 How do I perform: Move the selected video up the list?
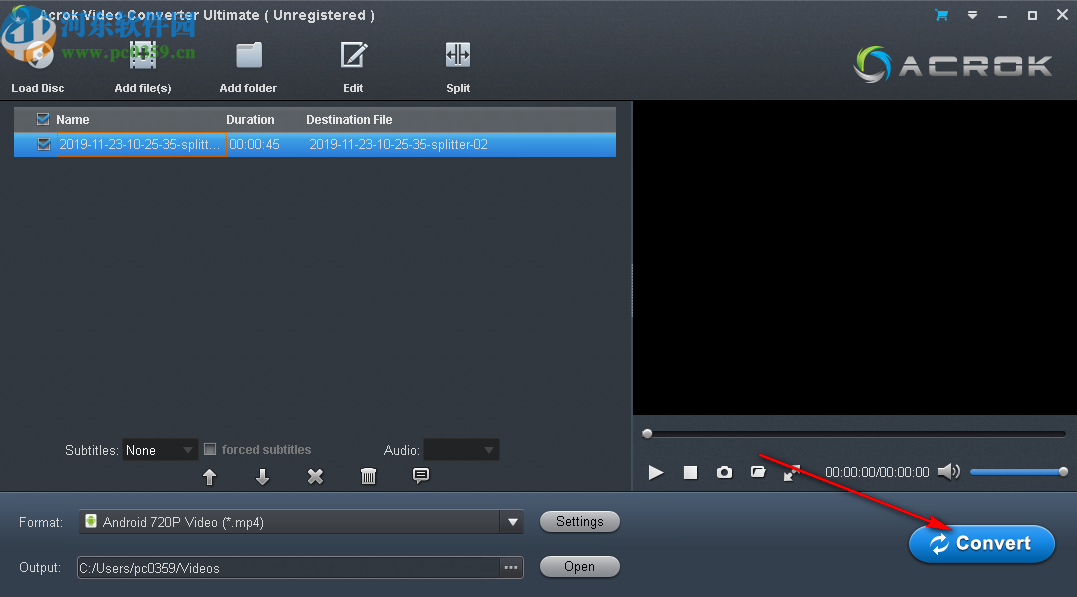210,477
